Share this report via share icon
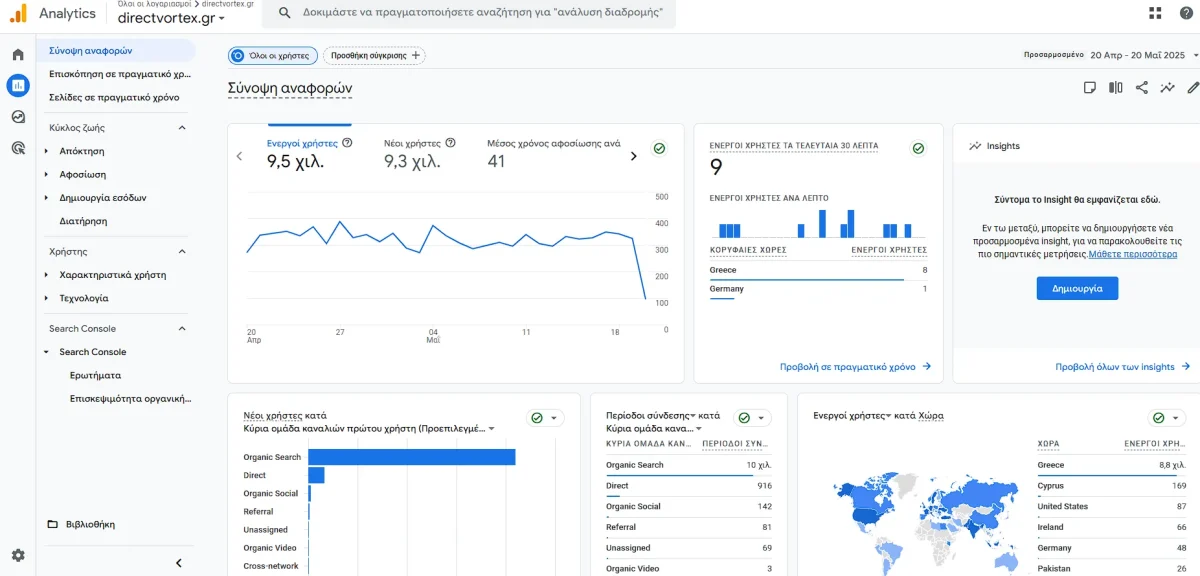This screenshot has height=576, width=1200. [1142, 88]
